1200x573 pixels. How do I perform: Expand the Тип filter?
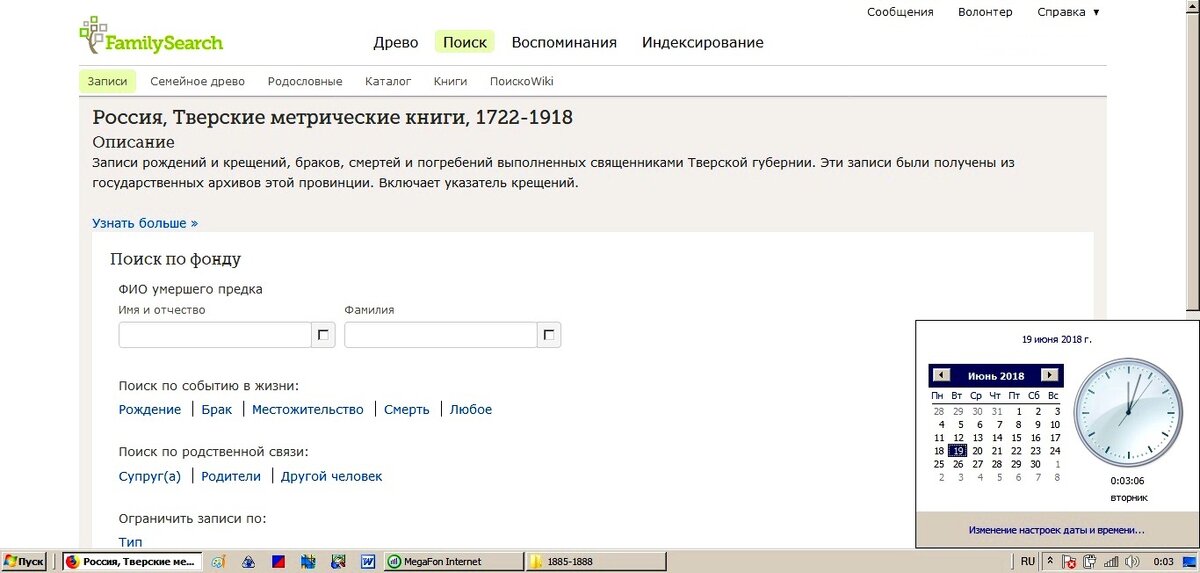(x=130, y=542)
